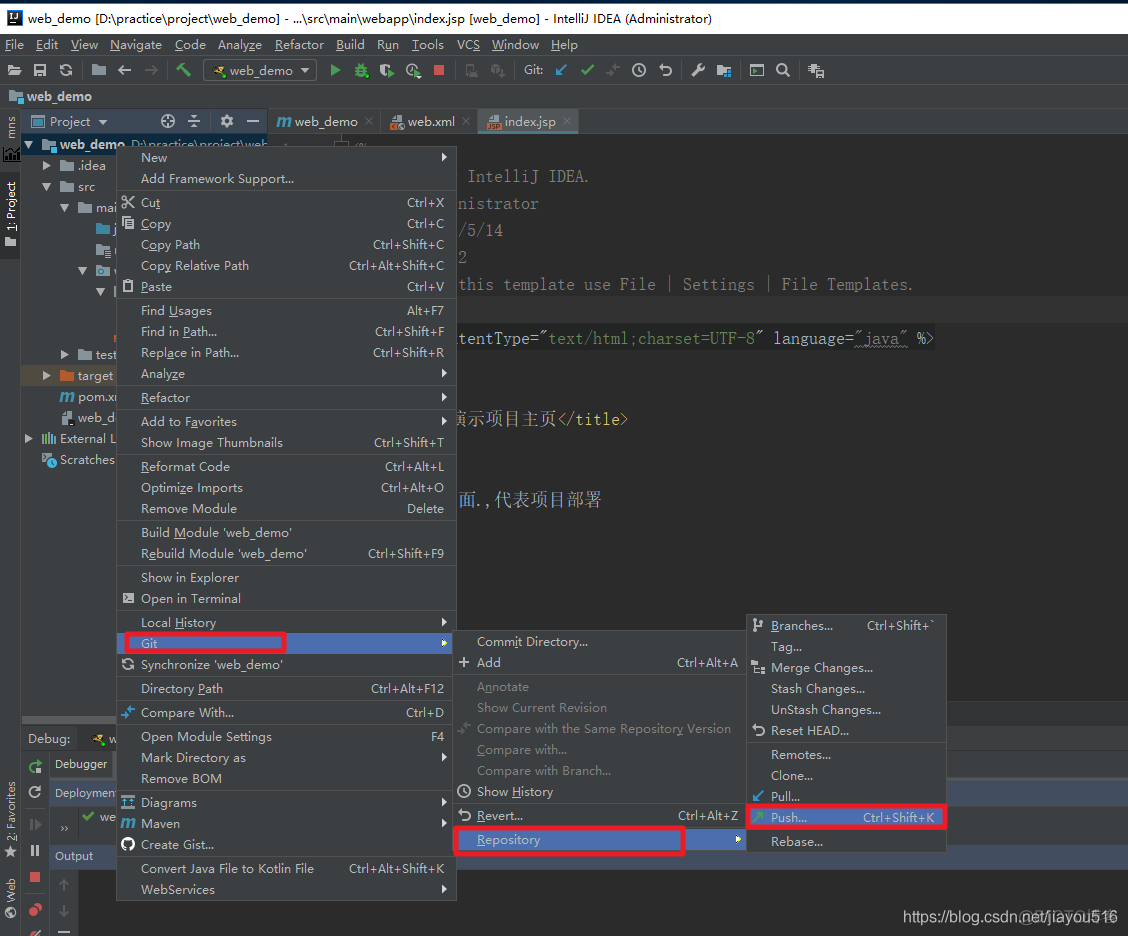
Task: Click View Breakpoints red circles icon
Action: point(35,909)
